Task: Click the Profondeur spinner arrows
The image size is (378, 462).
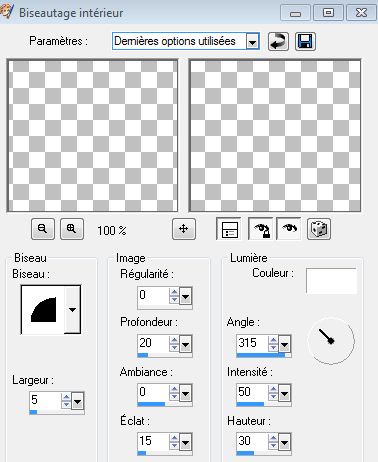Action: (174, 344)
